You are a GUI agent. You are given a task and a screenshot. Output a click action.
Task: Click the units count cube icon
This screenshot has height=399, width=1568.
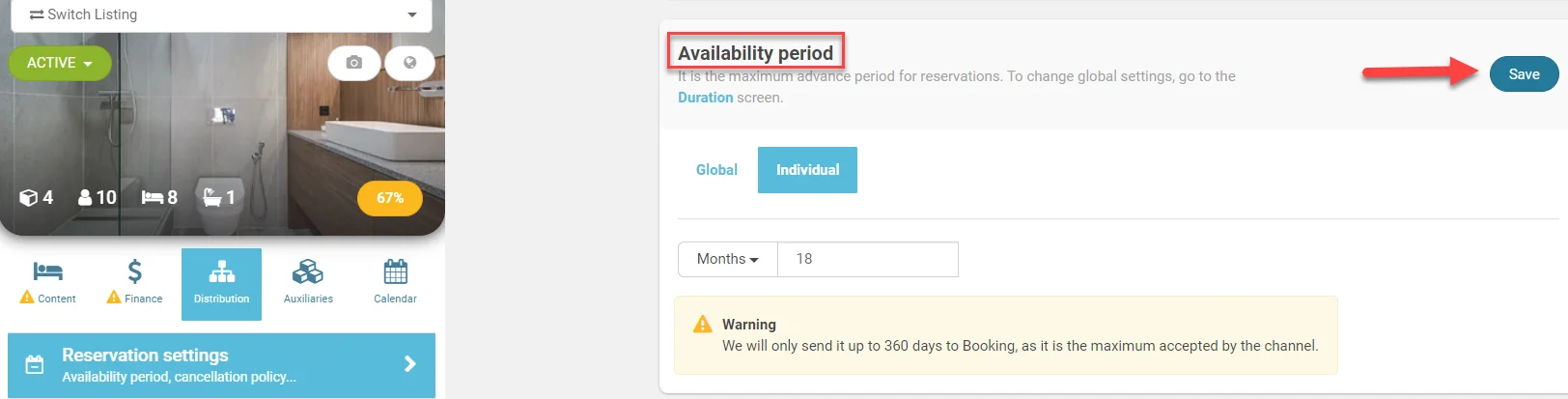point(29,197)
